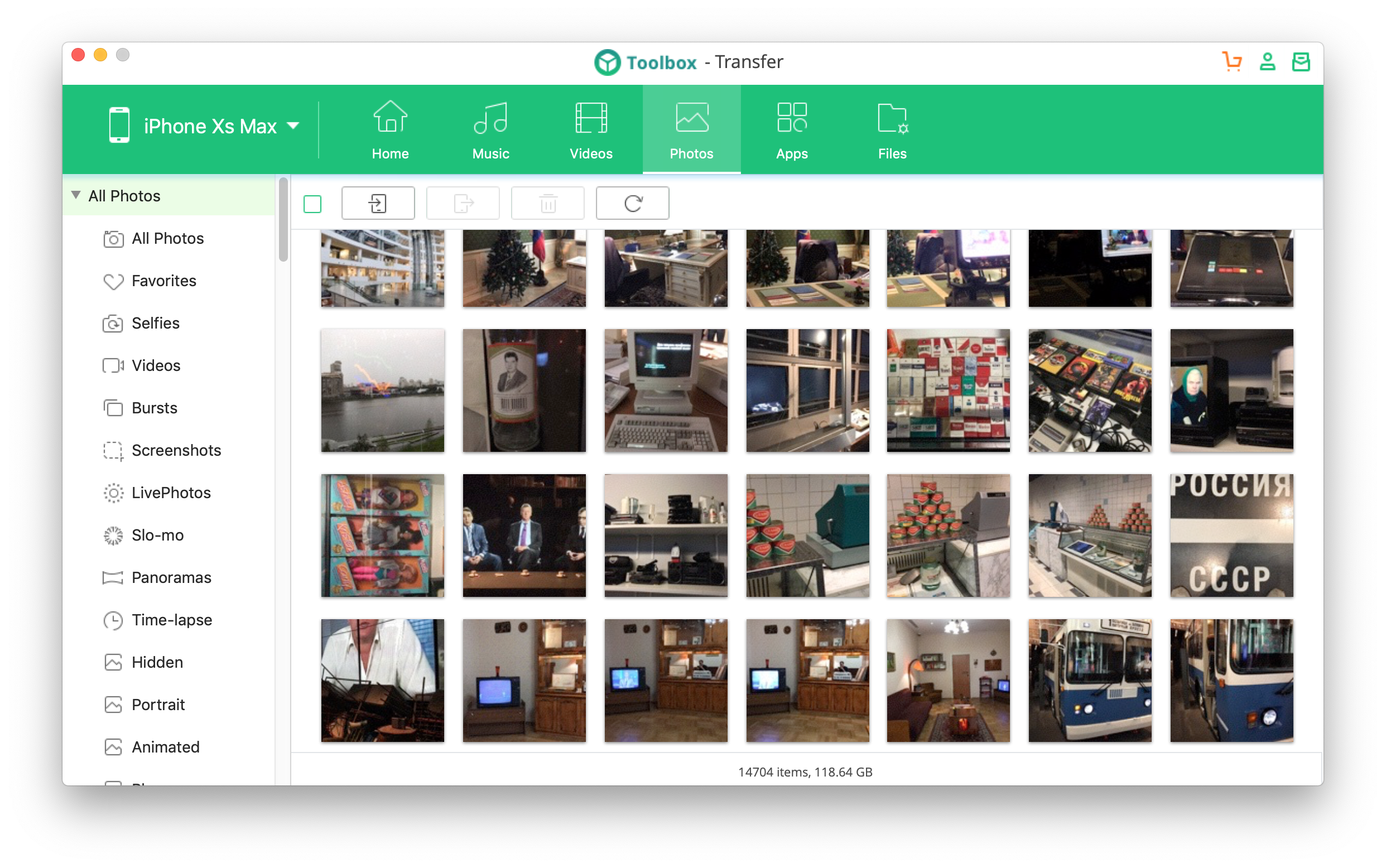Open the user account icon
This screenshot has height=868, width=1386.
1267,61
